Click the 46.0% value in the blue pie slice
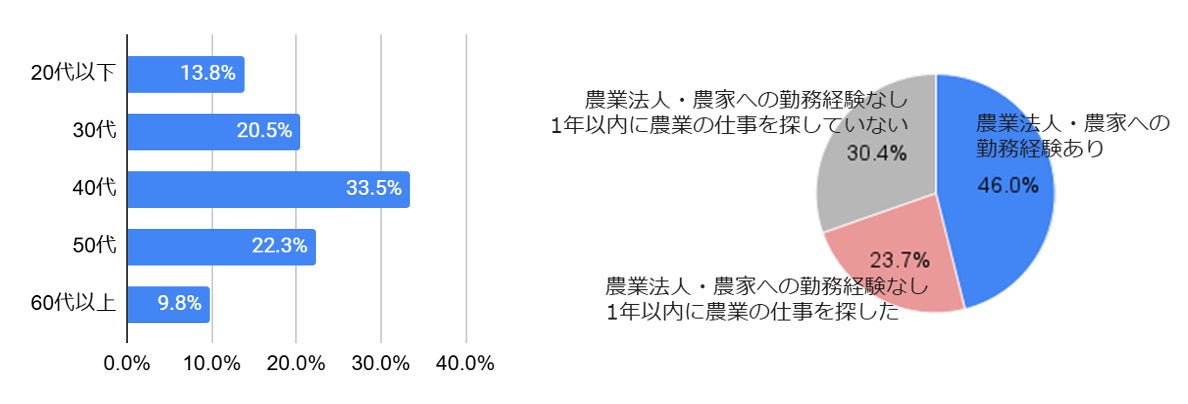Screen dimensions: 1188x404 click(1006, 185)
